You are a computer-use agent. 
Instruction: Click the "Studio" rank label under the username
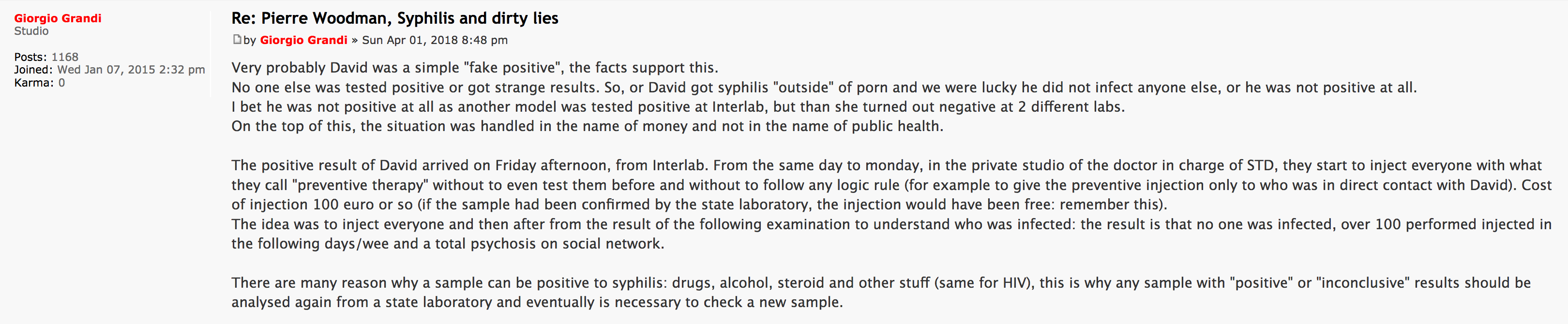(31, 31)
